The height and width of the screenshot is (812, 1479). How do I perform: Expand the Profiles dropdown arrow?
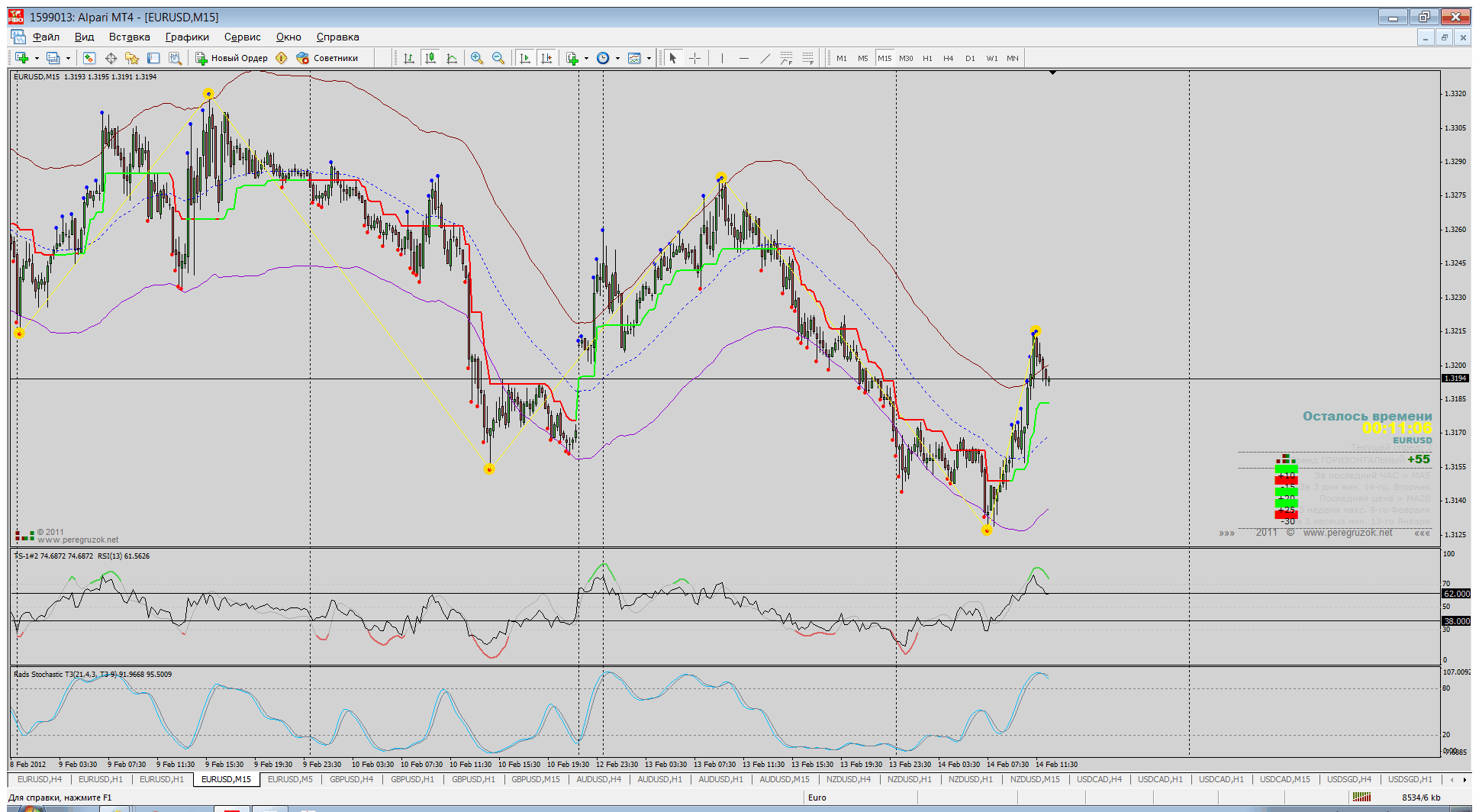pyautogui.click(x=68, y=58)
